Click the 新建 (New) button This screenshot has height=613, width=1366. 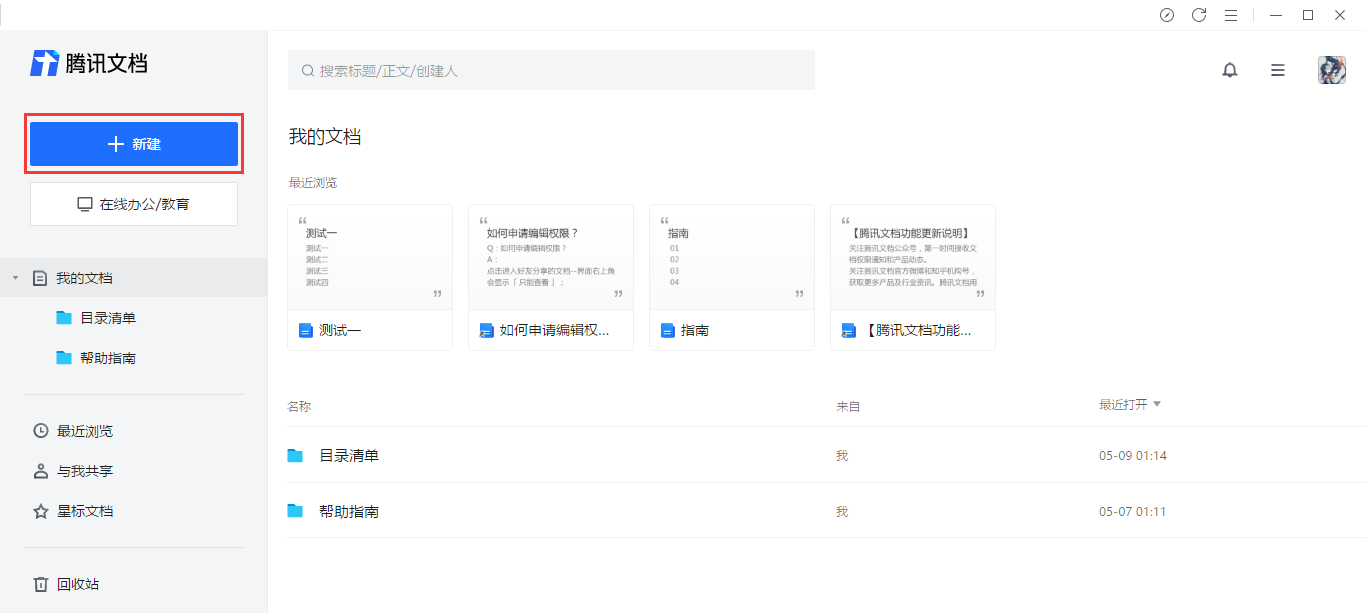point(134,144)
